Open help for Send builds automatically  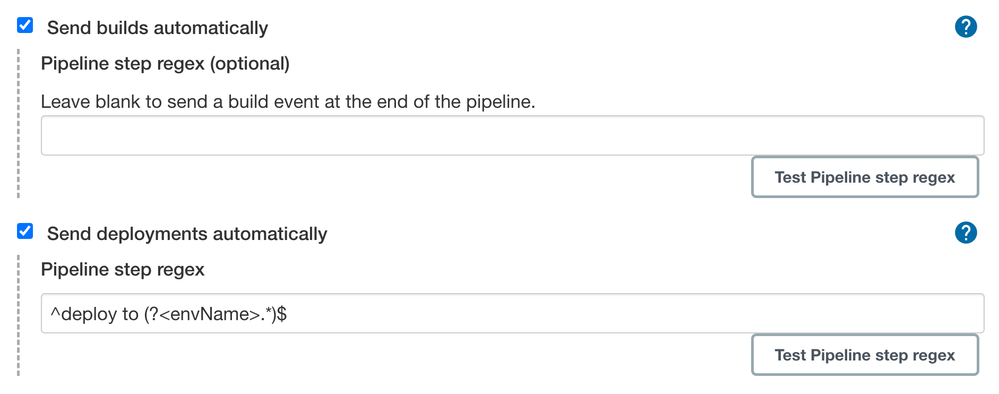pyautogui.click(x=966, y=27)
